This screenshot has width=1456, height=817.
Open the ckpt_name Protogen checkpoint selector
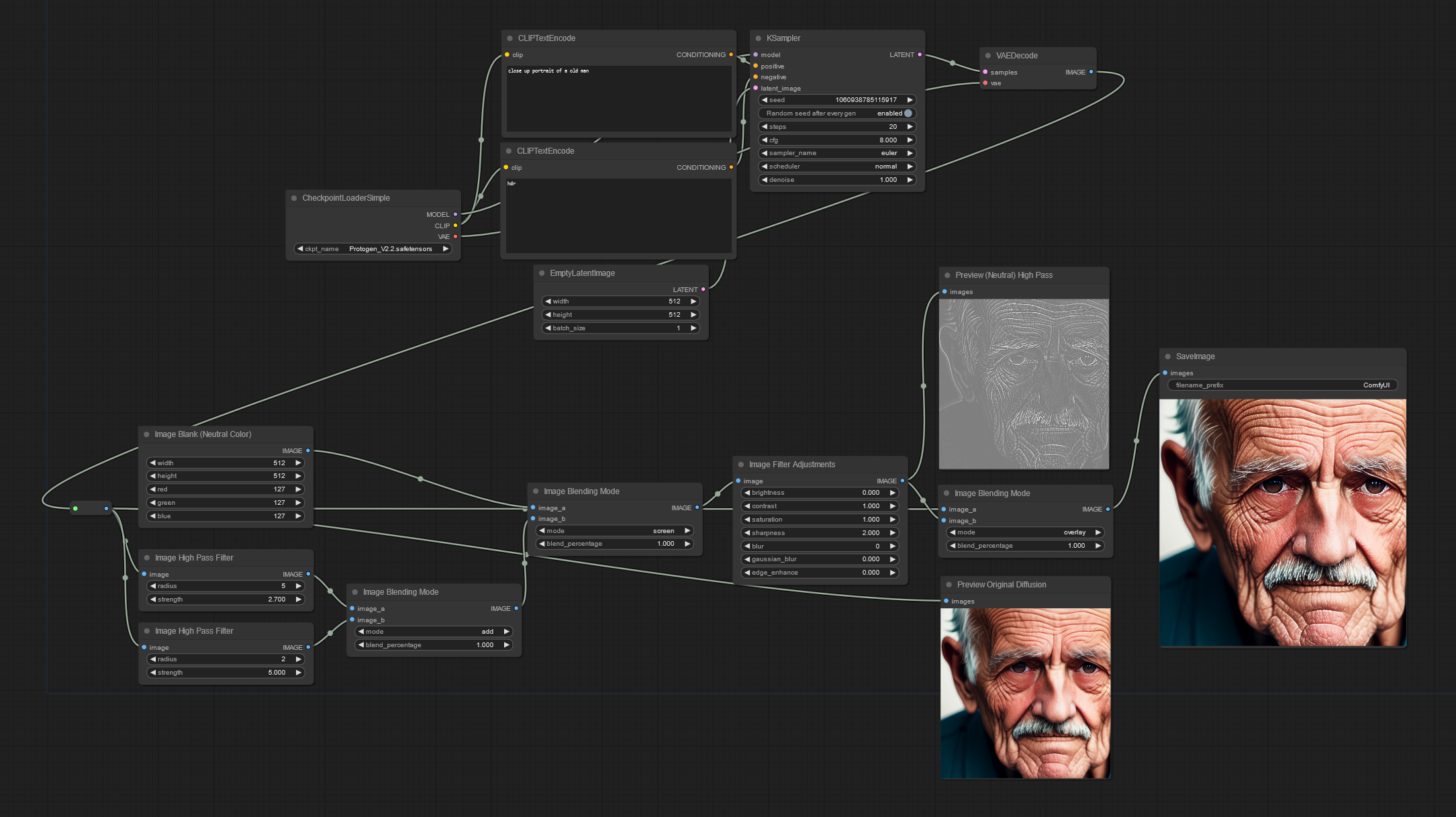[373, 249]
